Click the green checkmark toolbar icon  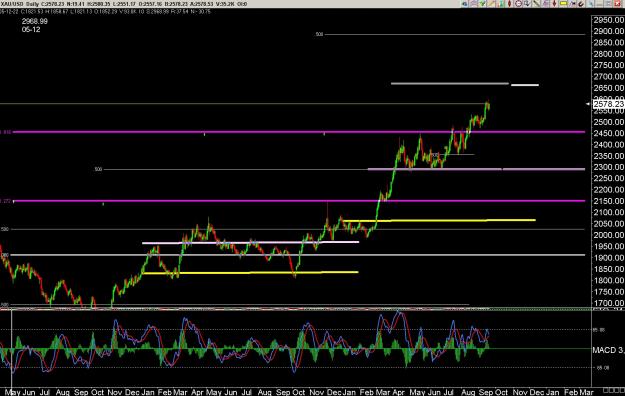(482, 4)
